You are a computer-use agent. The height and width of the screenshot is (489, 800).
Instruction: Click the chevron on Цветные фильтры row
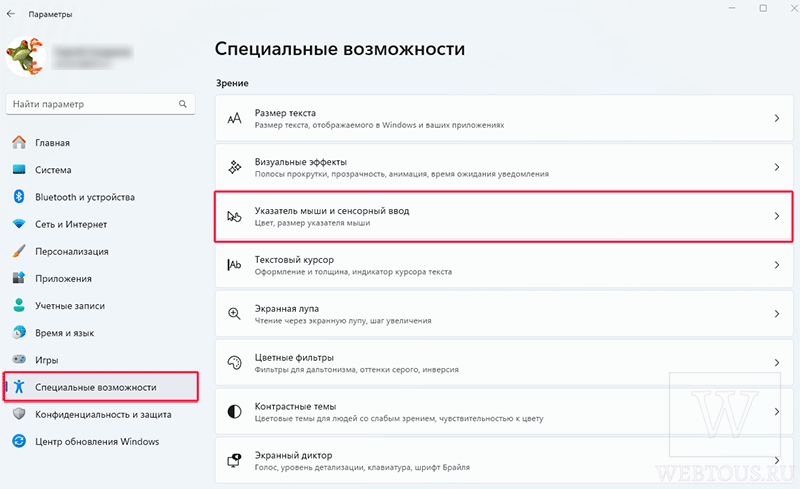tap(777, 363)
